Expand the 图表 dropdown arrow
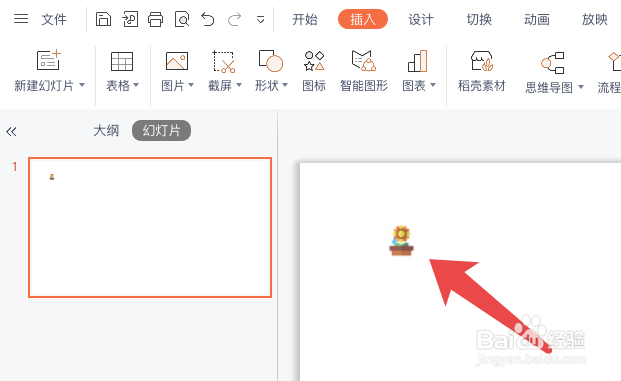 pyautogui.click(x=433, y=85)
